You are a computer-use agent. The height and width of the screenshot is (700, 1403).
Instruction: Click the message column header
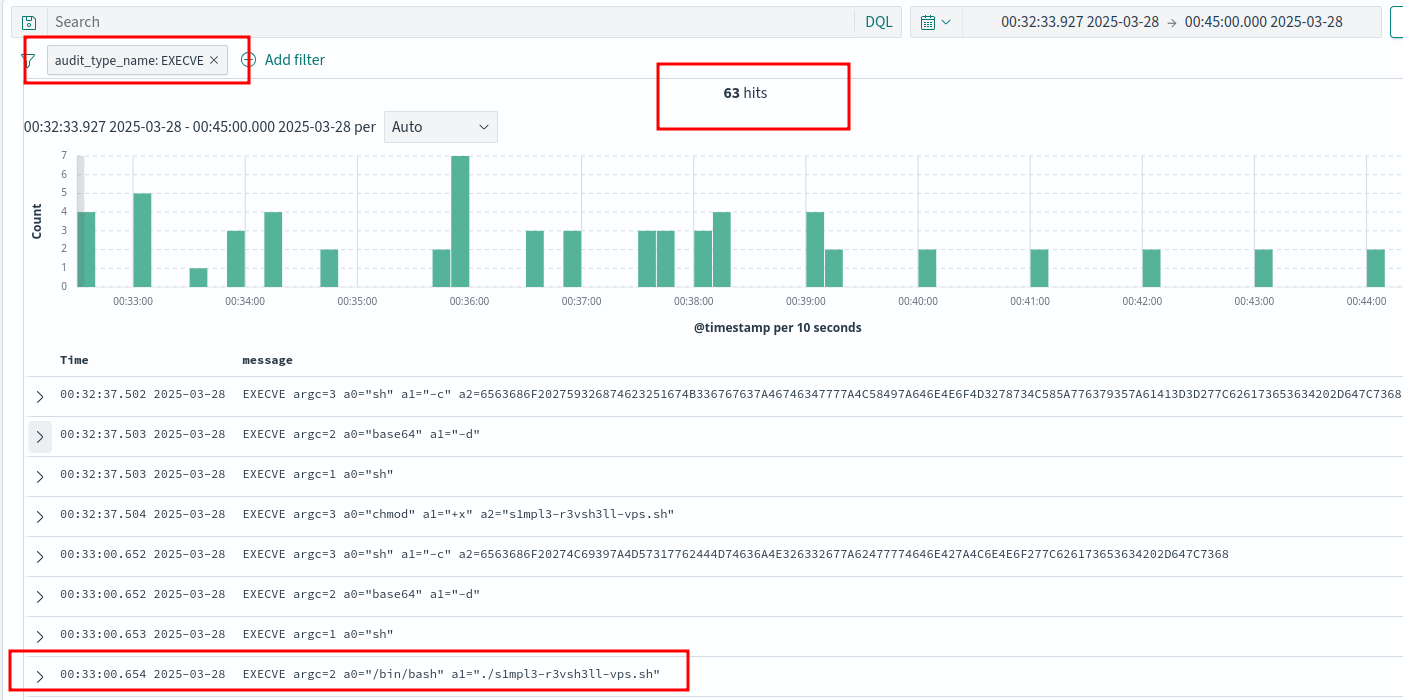point(267,360)
